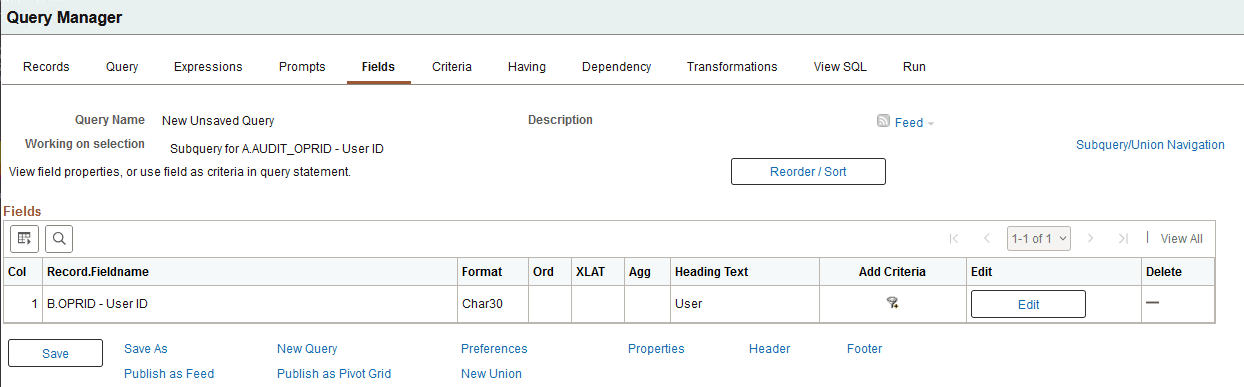Click the Footer link

[x=864, y=349]
